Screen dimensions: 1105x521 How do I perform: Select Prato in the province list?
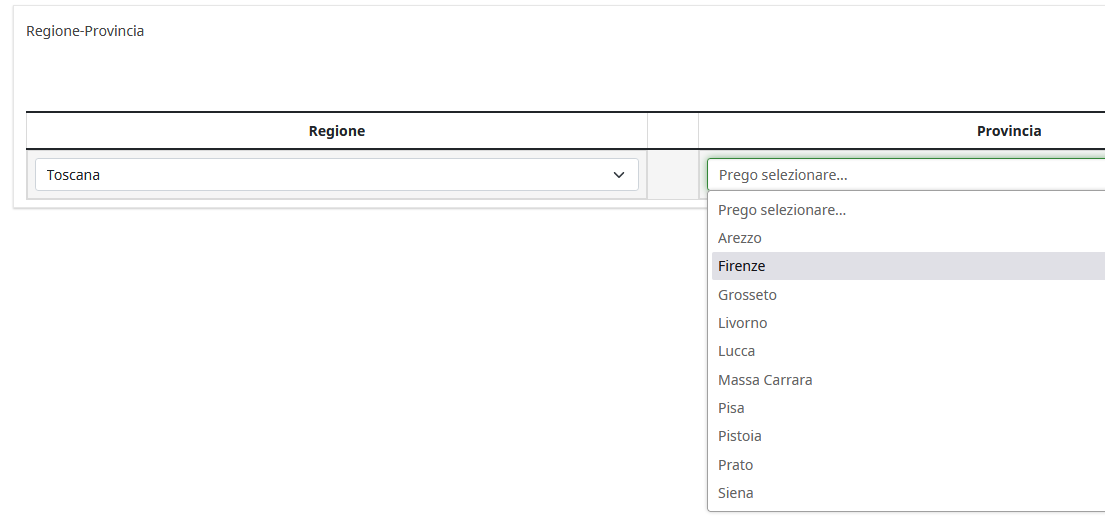pos(736,465)
